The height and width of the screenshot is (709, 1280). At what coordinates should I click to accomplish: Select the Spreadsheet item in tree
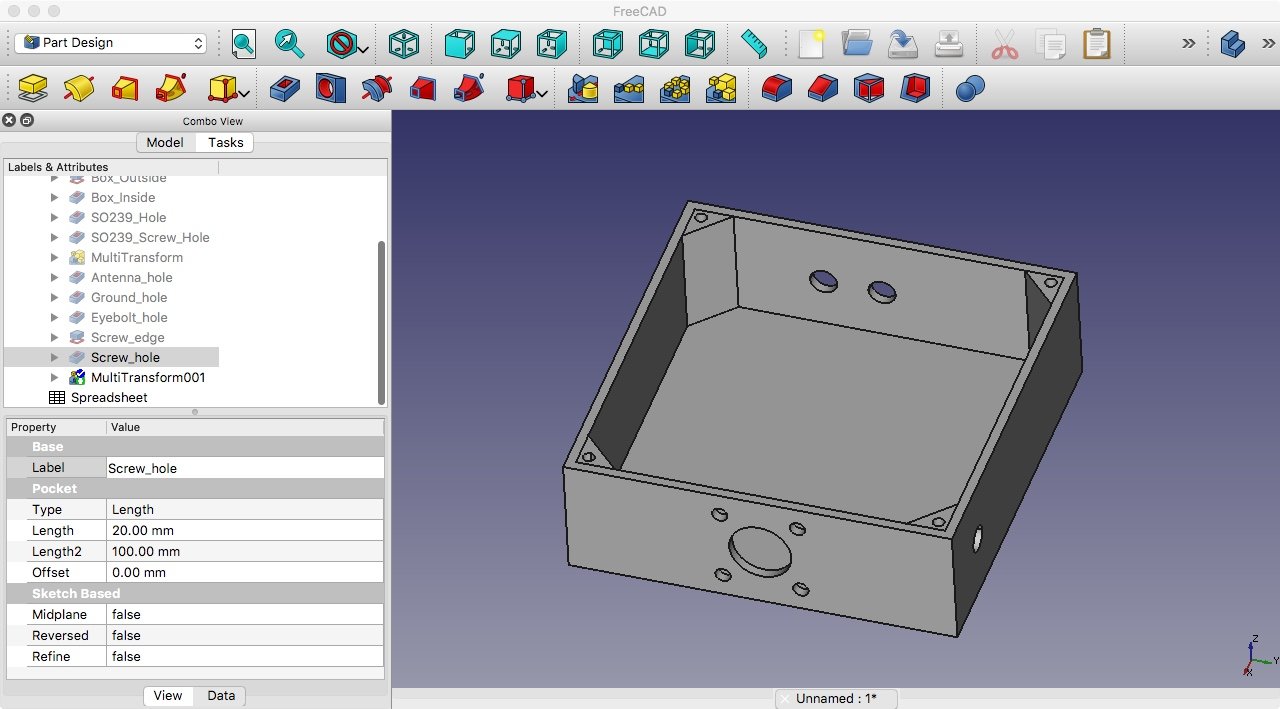(x=109, y=397)
